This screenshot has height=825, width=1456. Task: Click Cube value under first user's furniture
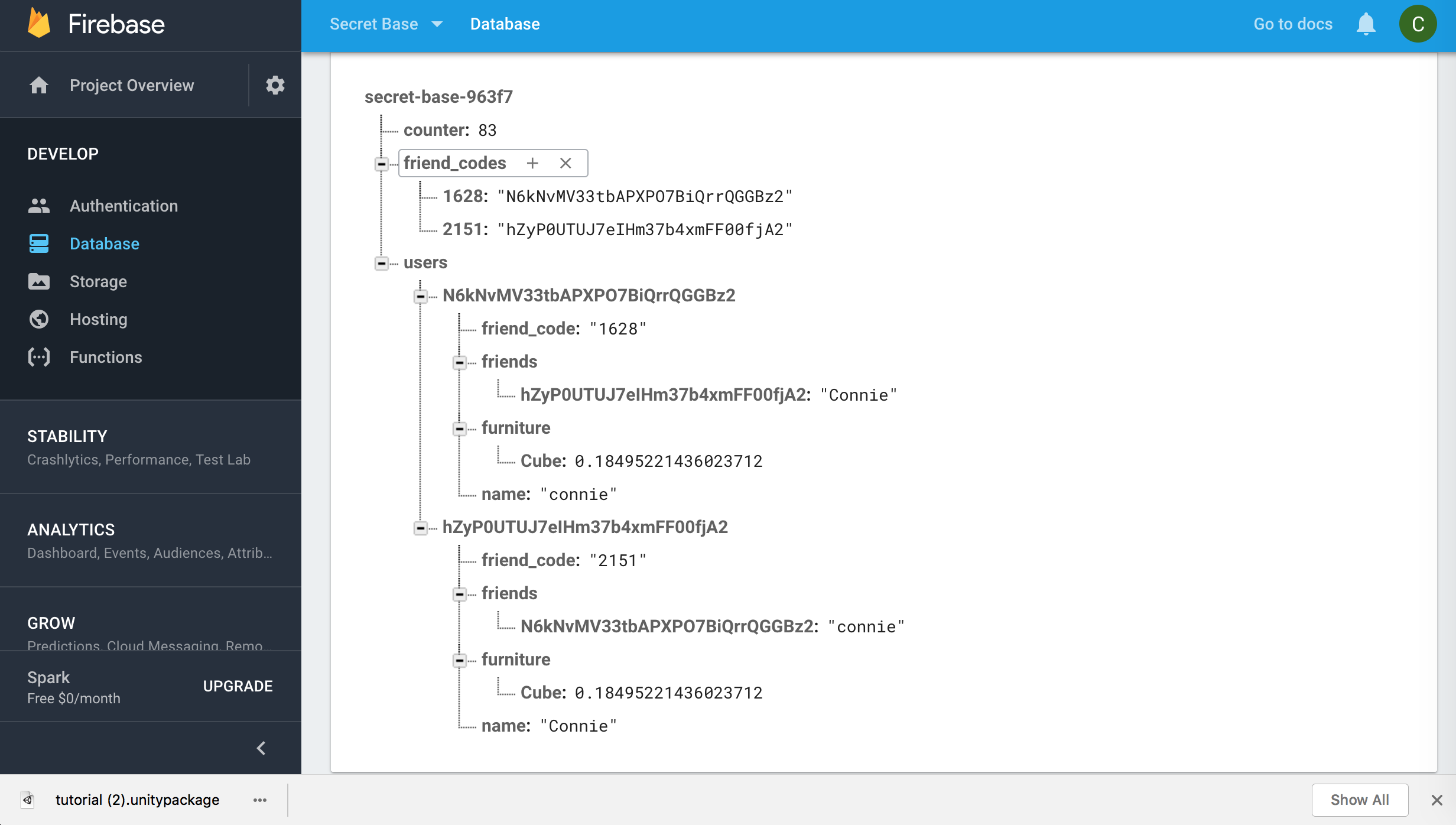[x=668, y=461]
